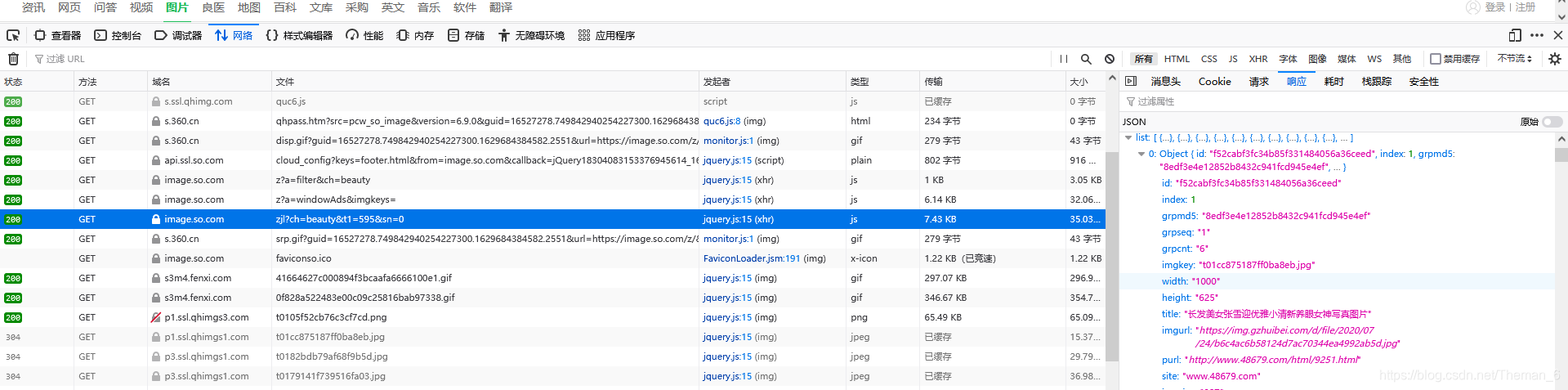Sort requests by the 域名 column header
The height and width of the screenshot is (390, 1568).
pos(209,82)
